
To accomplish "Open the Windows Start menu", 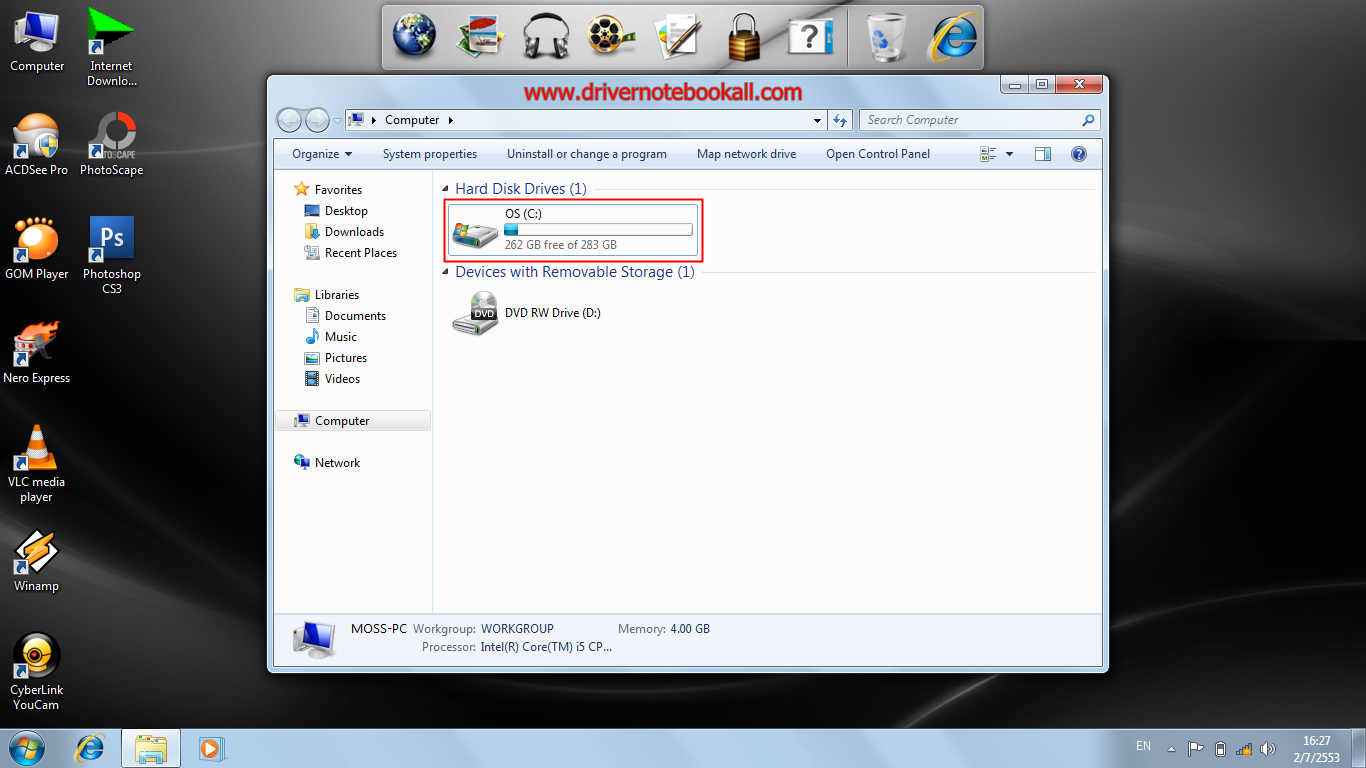I will pyautogui.click(x=27, y=748).
